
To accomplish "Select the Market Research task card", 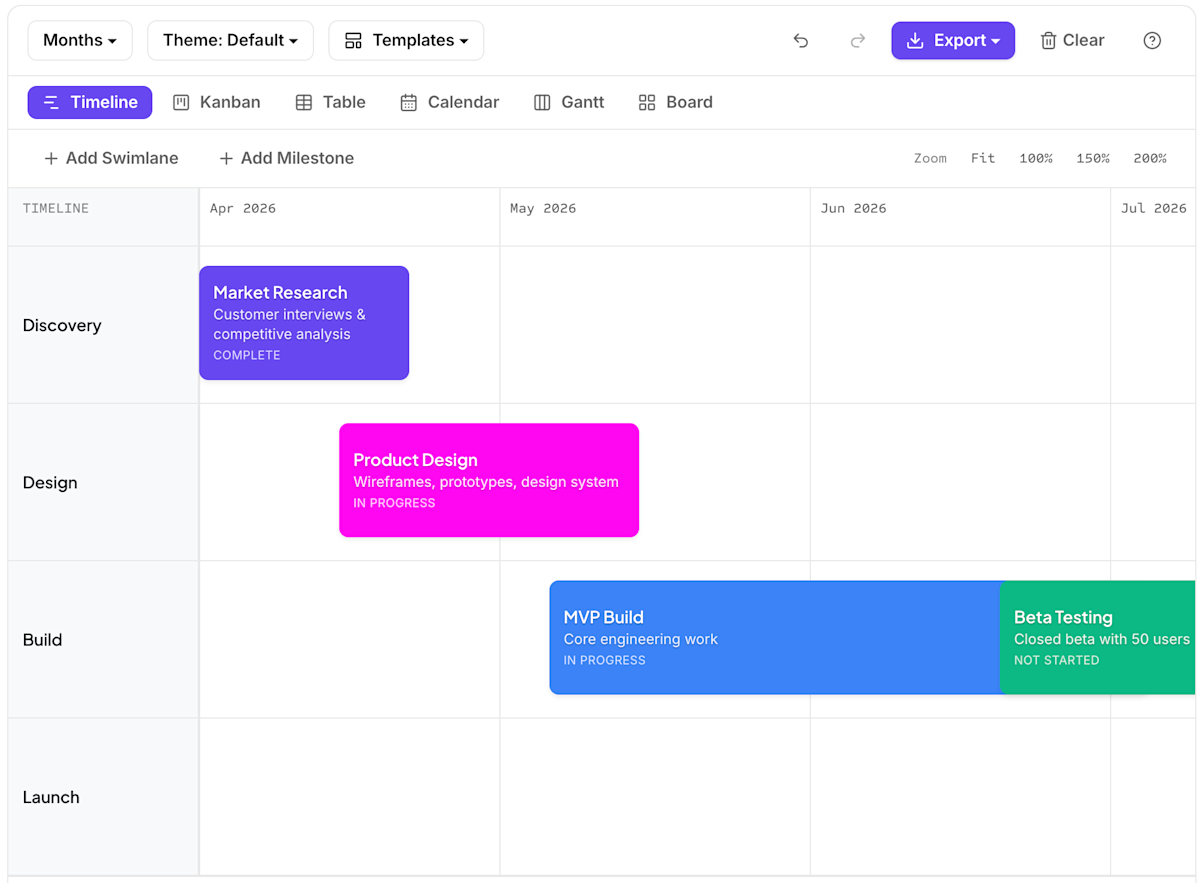I will coord(304,323).
